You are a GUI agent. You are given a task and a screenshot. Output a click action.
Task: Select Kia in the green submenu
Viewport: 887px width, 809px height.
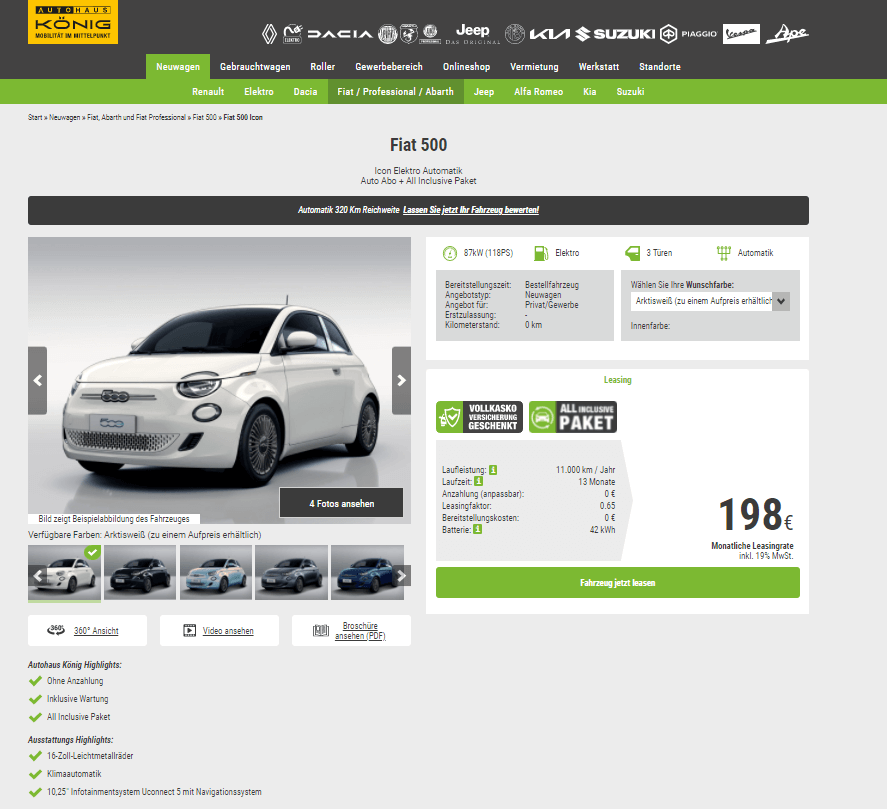point(589,92)
